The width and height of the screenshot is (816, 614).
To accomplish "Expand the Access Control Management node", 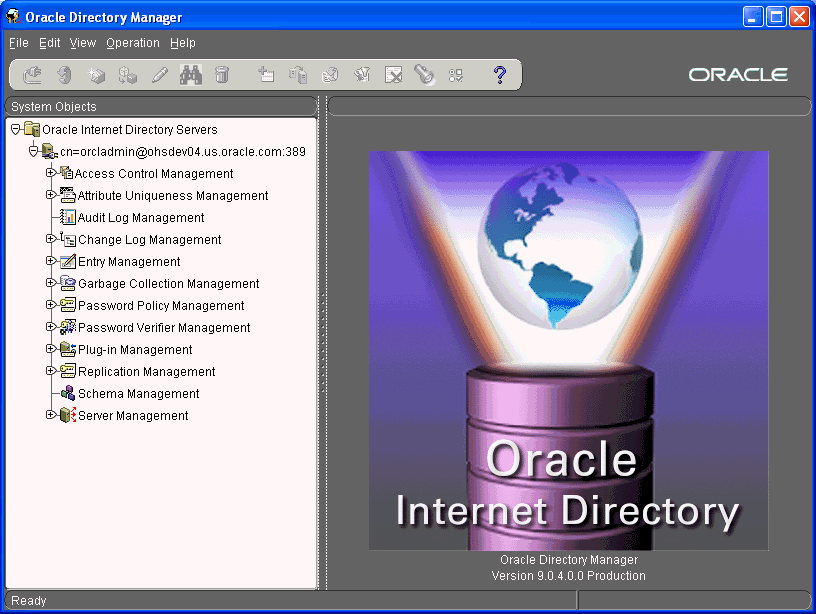I will click(51, 173).
